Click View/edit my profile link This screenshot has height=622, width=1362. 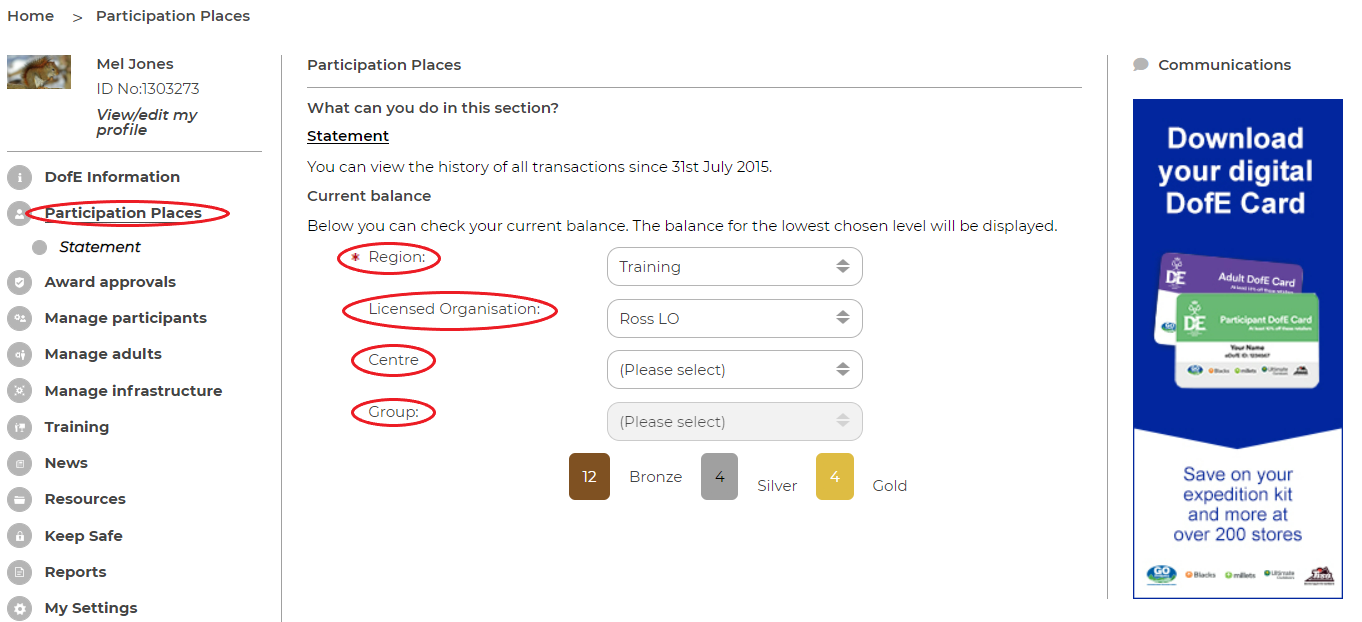tap(147, 122)
